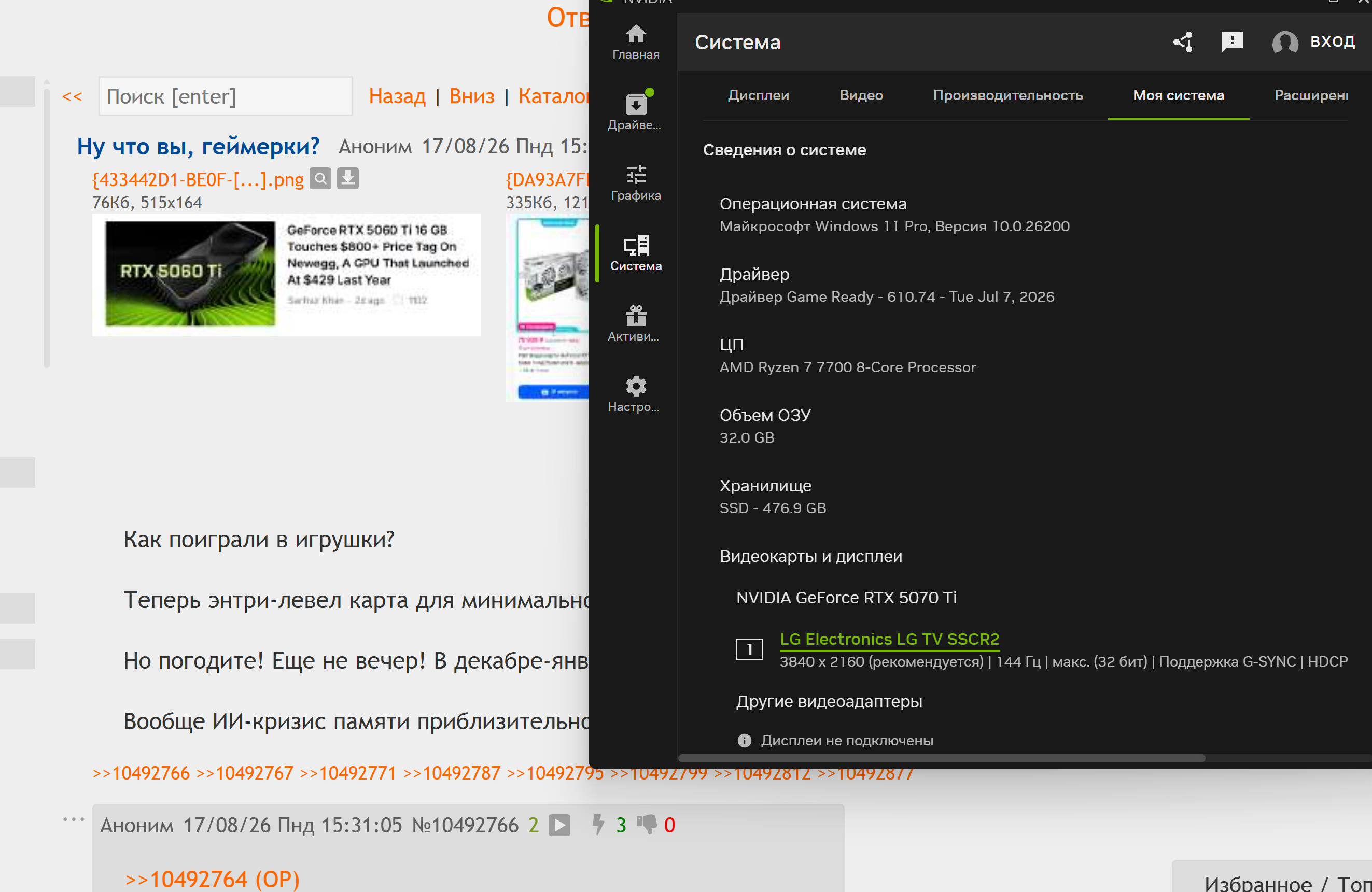
Task: Follow the >>10492767 reply link
Action: click(244, 773)
